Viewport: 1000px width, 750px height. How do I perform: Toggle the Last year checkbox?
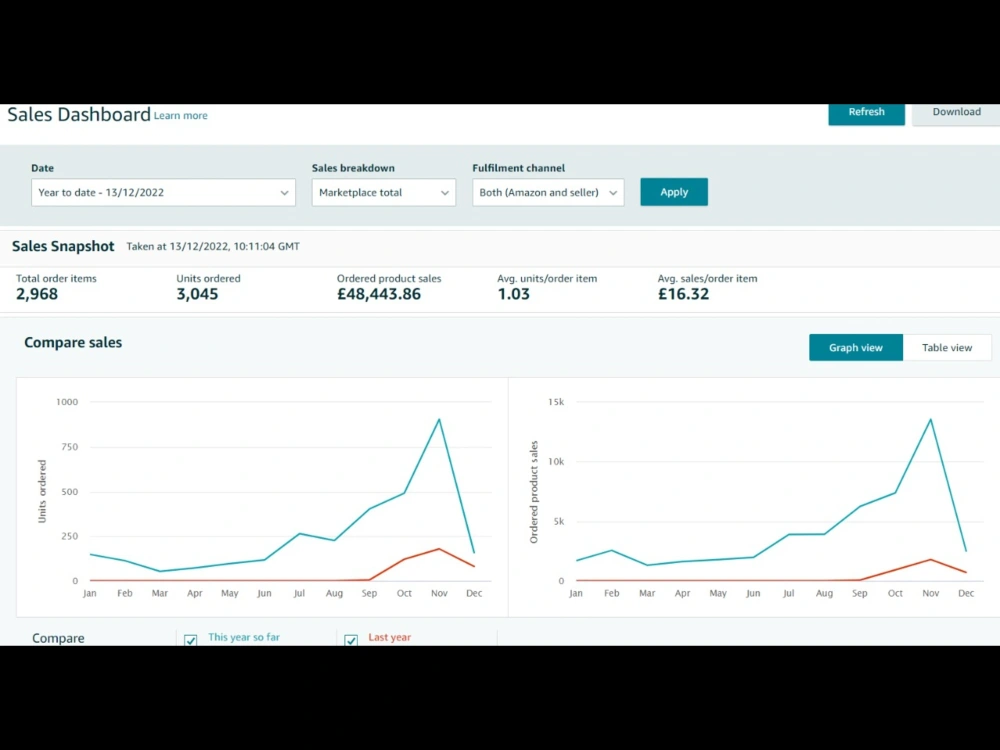pyautogui.click(x=351, y=640)
